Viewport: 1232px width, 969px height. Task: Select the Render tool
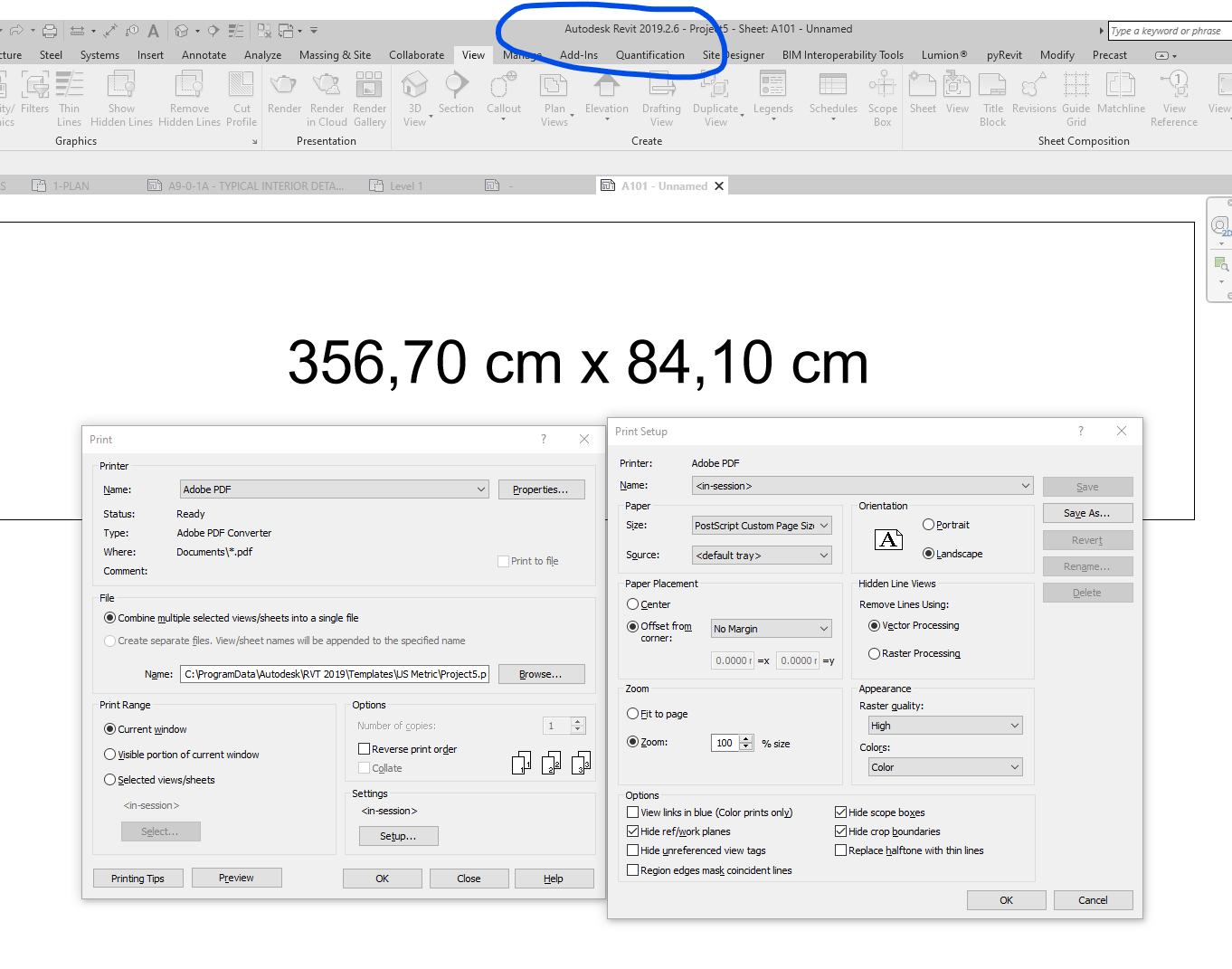(x=283, y=94)
